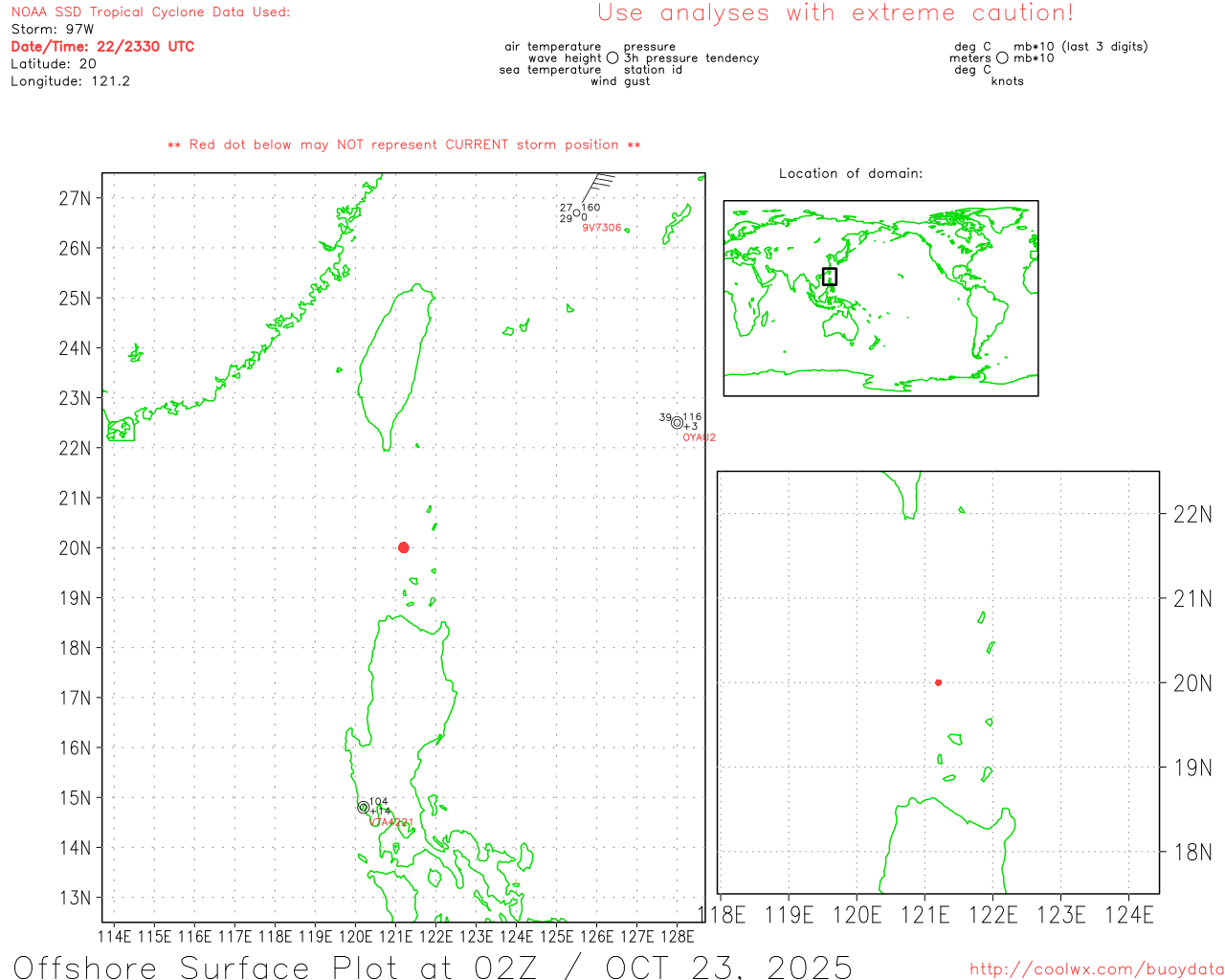Click the station model legend circle

(x=612, y=58)
